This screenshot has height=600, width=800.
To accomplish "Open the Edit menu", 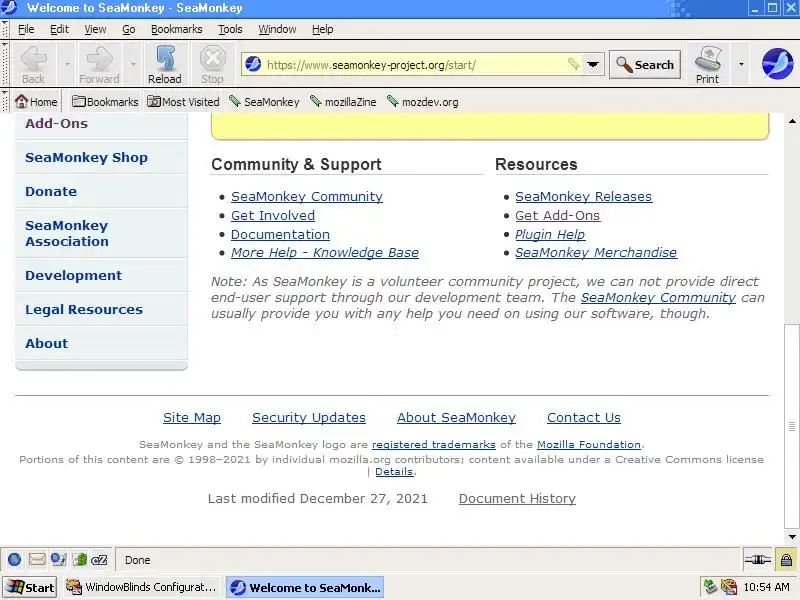I will pyautogui.click(x=59, y=29).
